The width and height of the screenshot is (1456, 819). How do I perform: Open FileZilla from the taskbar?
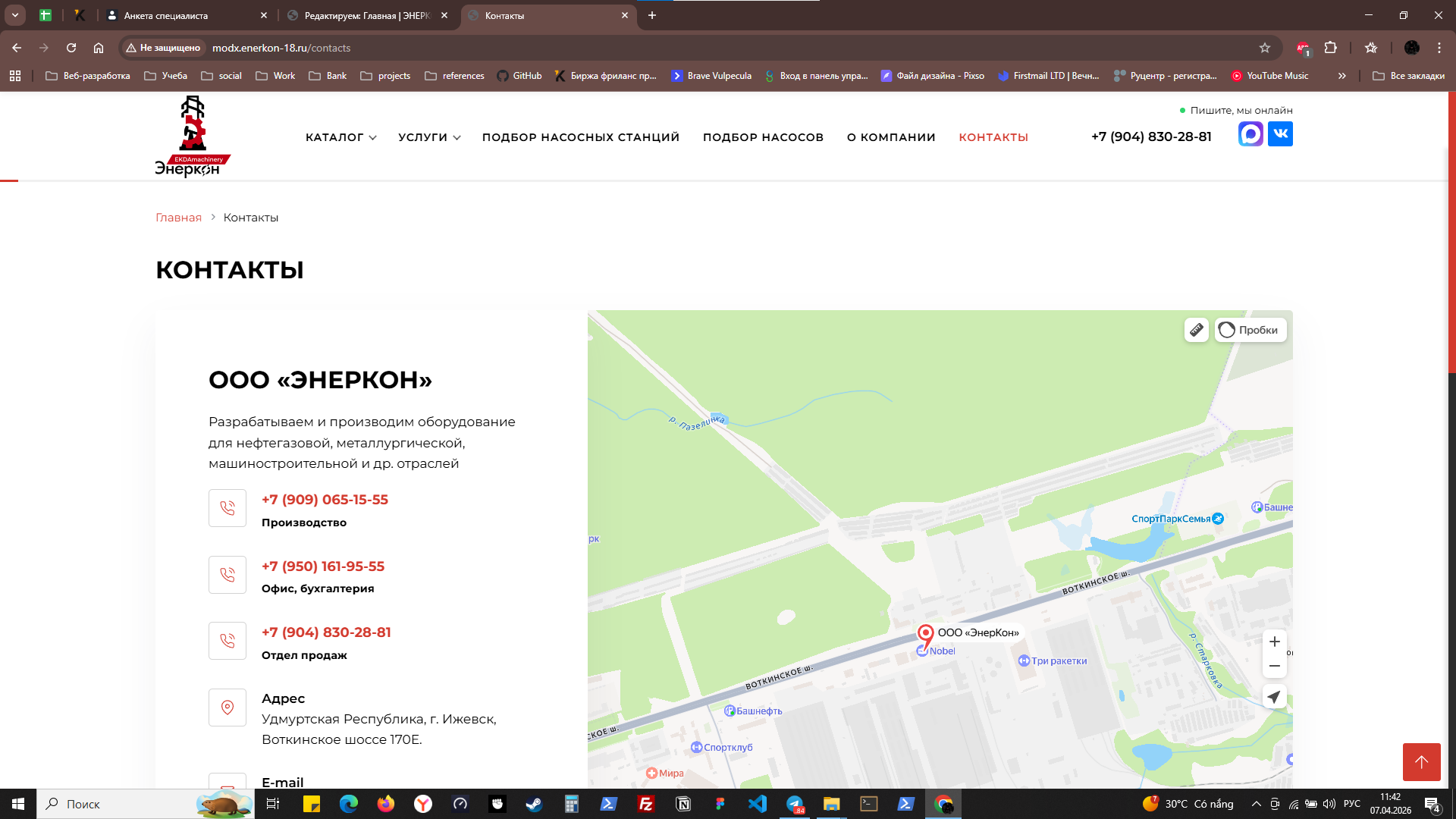pos(646,804)
